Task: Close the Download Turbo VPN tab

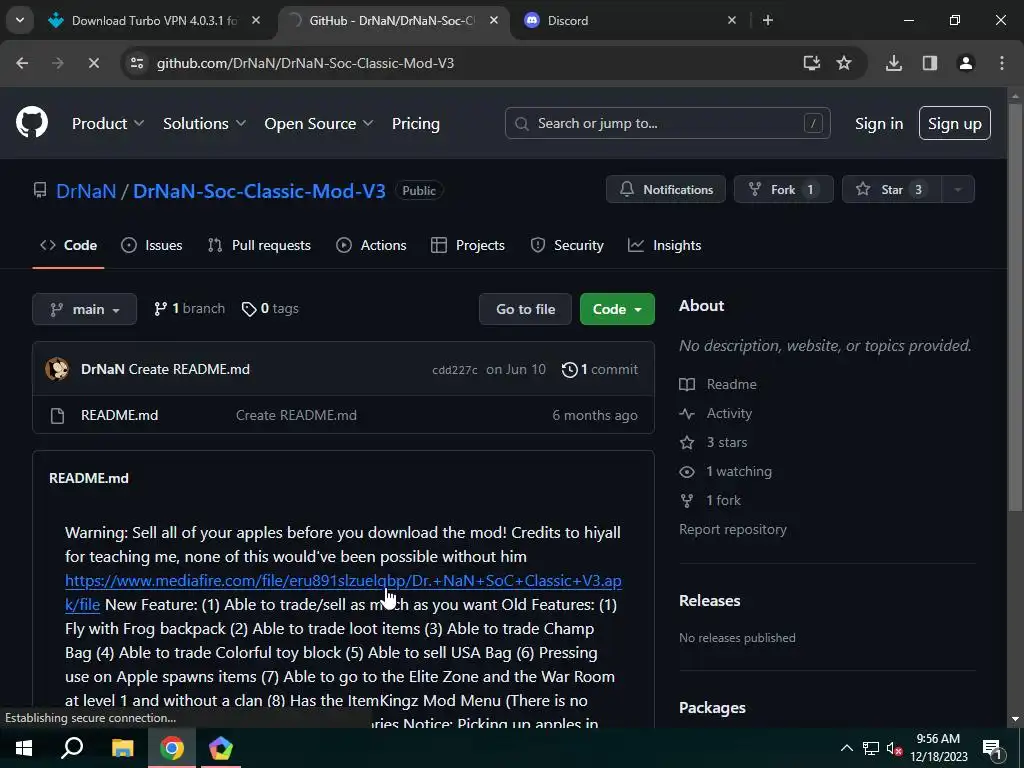Action: 256,20
